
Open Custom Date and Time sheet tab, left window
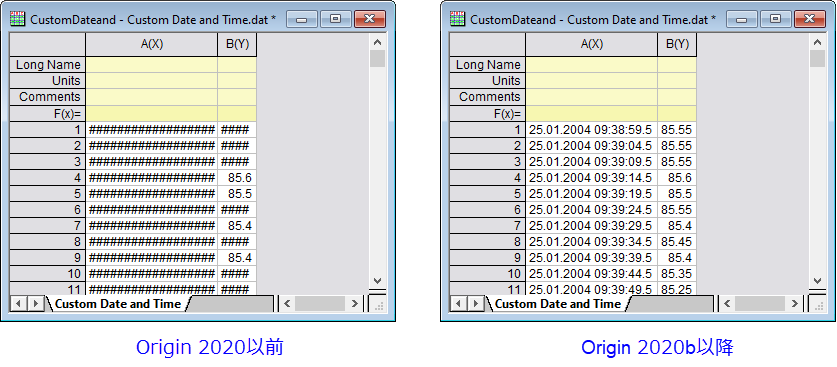click(x=118, y=304)
